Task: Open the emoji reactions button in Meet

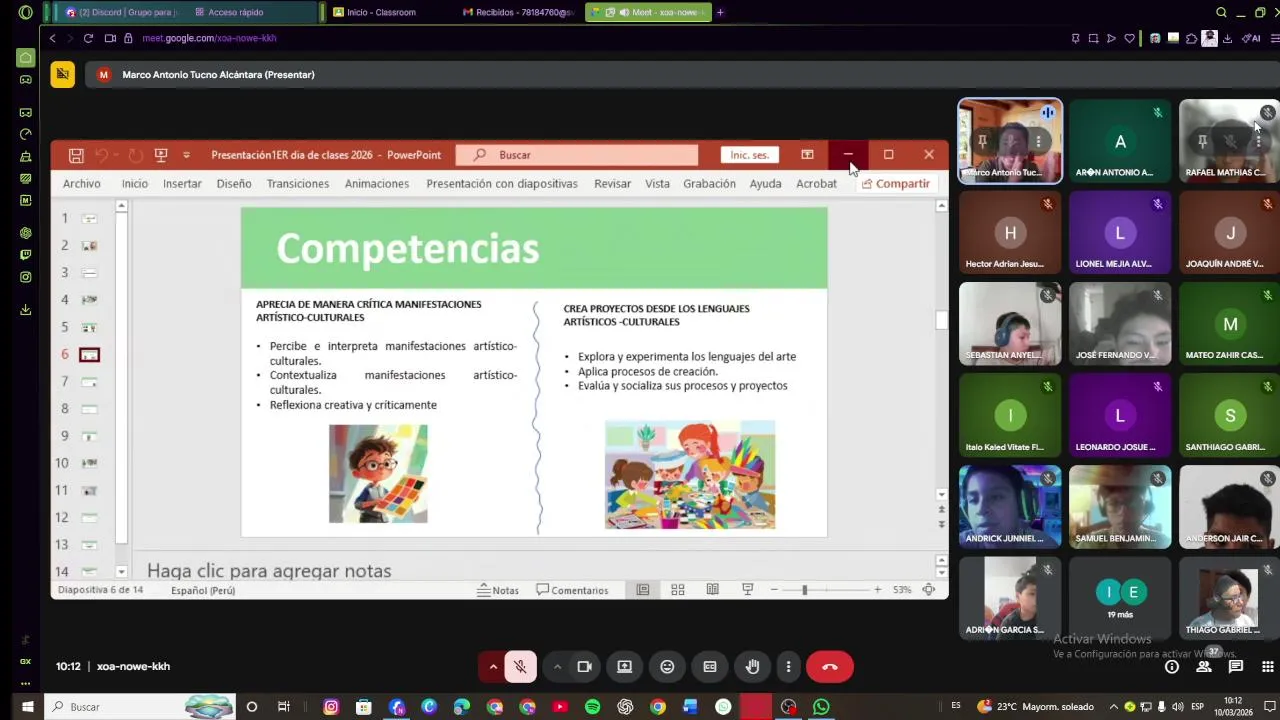Action: 667,667
